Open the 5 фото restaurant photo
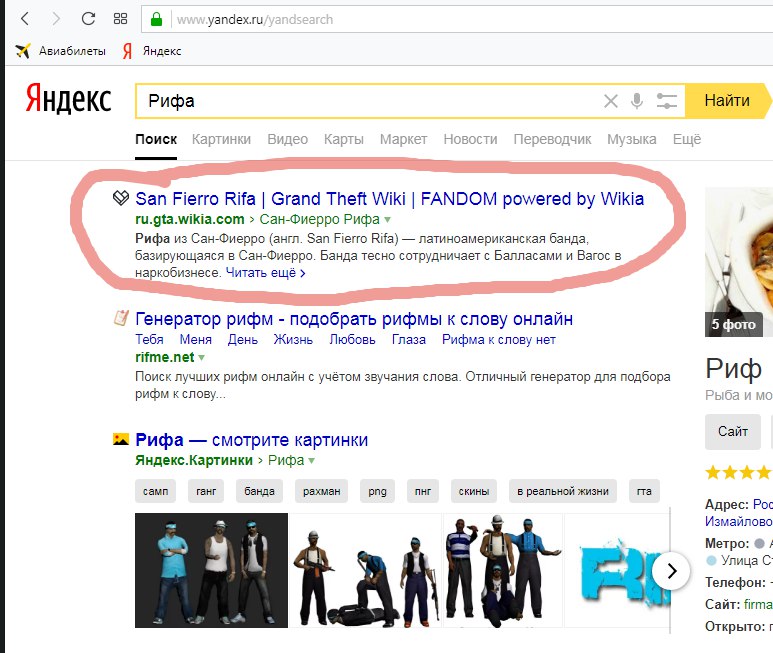 738,262
